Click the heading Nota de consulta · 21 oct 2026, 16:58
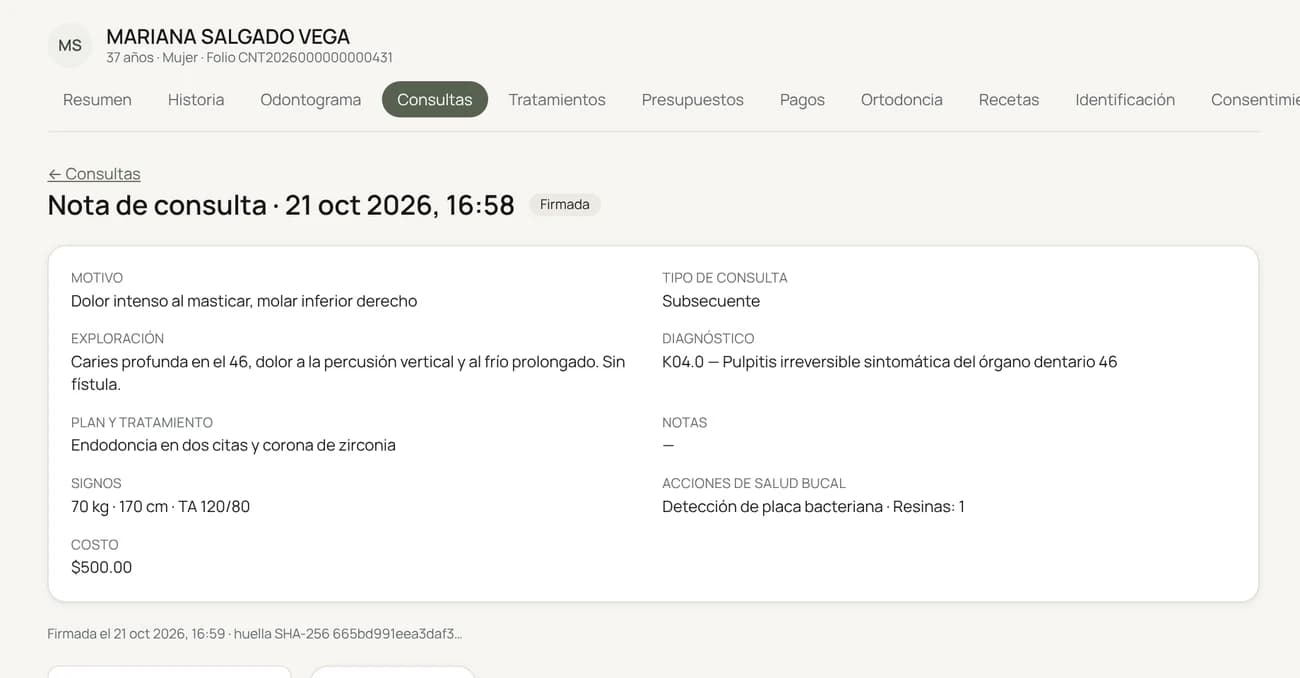 281,205
